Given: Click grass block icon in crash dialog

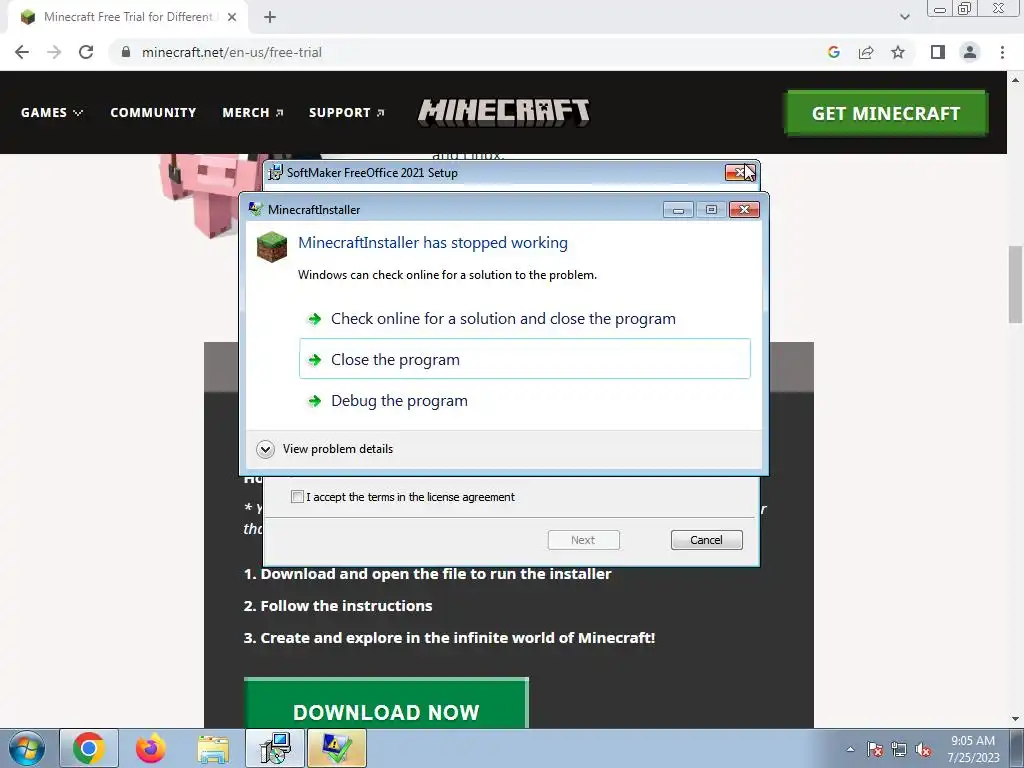Looking at the screenshot, I should [272, 247].
